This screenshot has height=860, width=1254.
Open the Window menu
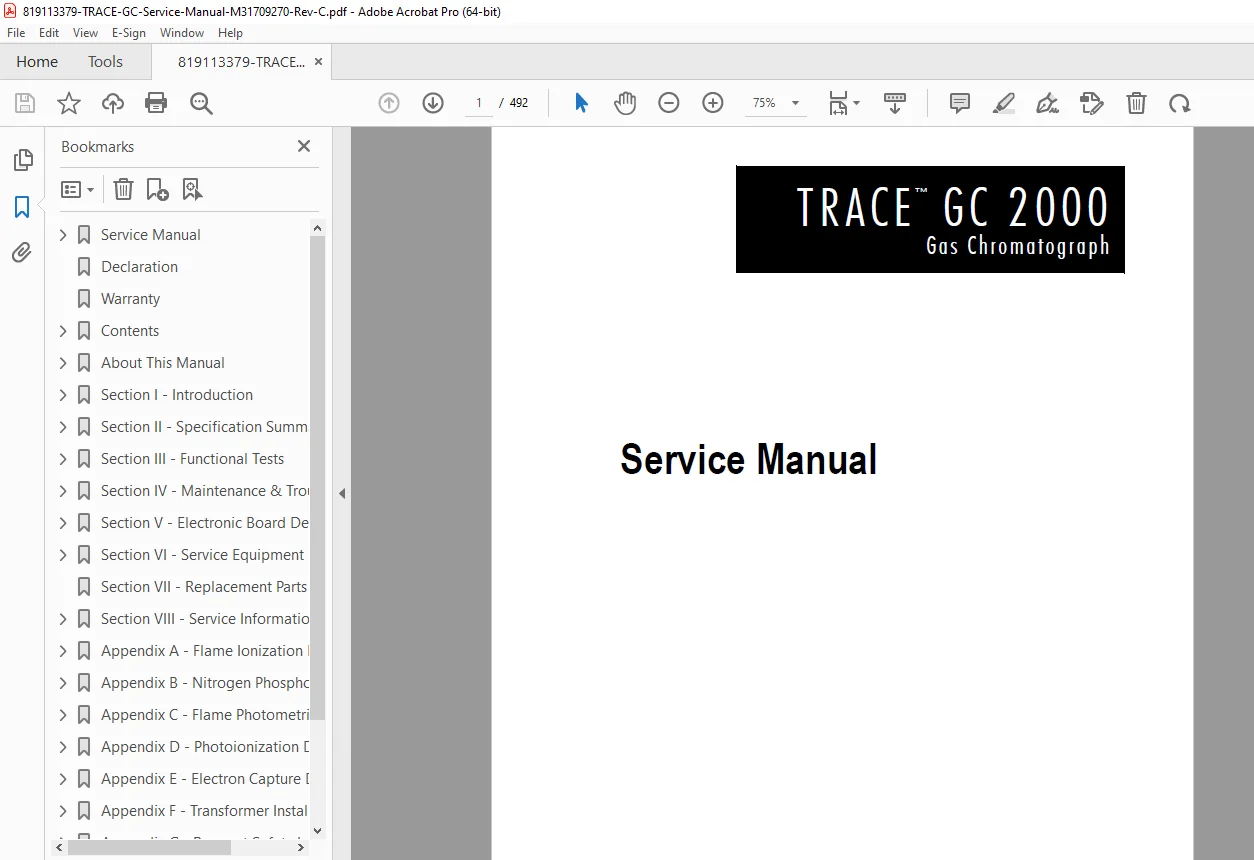(182, 33)
